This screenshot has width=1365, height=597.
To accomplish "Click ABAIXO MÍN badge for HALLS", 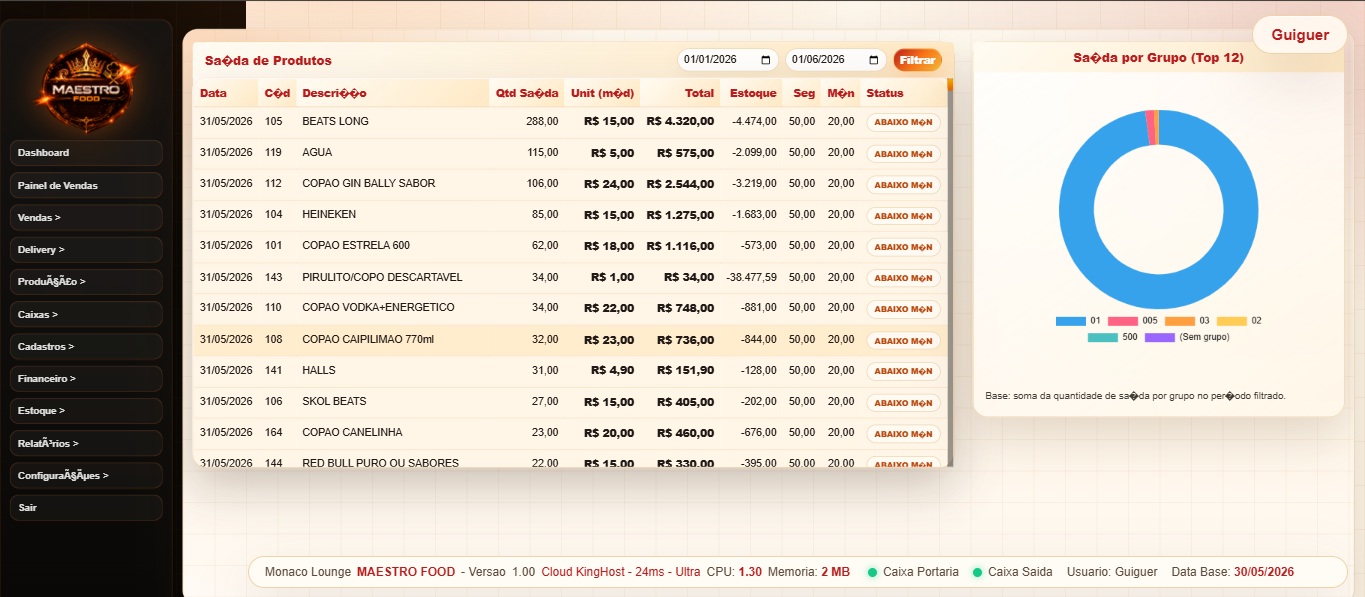I will 903,371.
